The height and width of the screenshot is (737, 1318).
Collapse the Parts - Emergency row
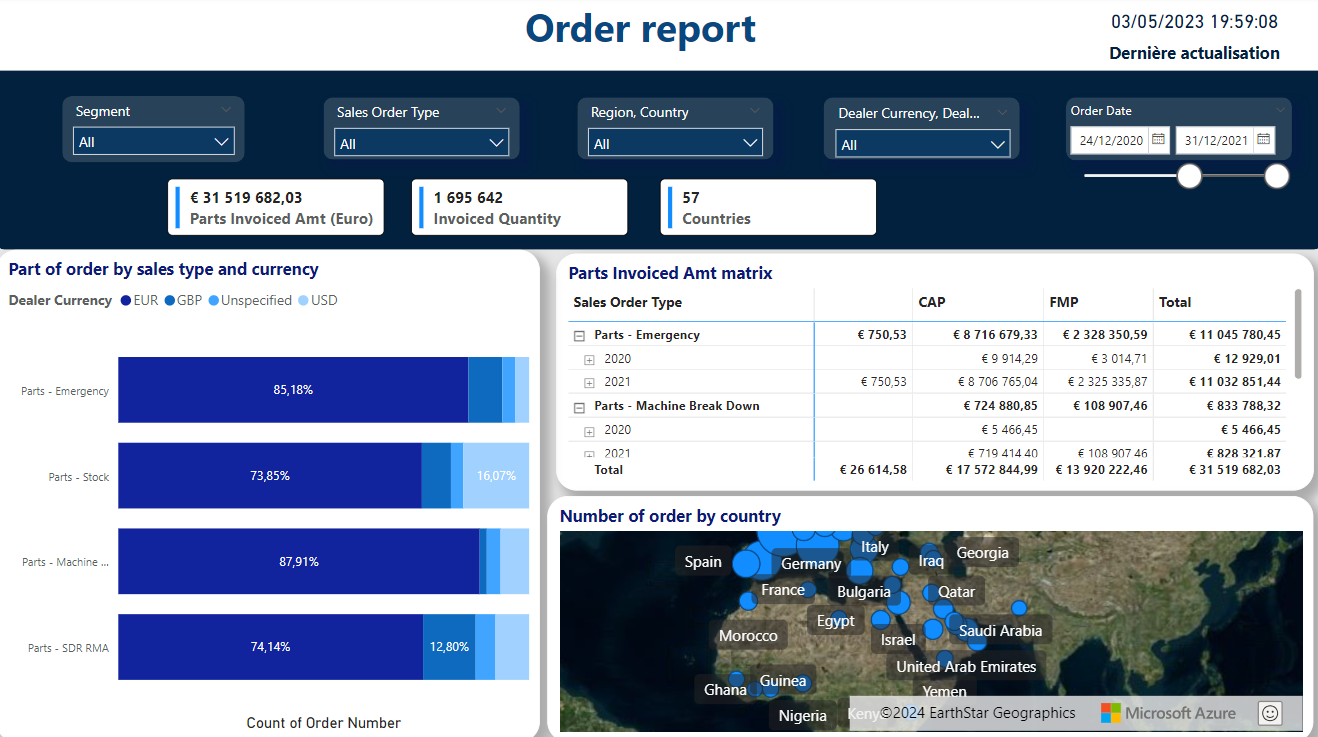(x=579, y=336)
